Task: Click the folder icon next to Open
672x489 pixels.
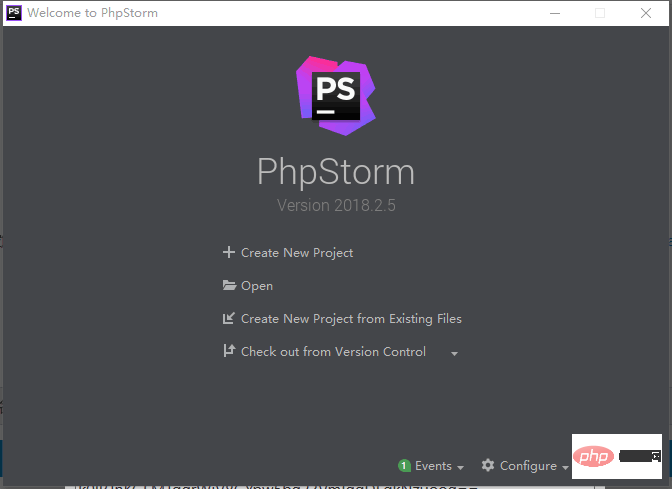Action: click(229, 286)
